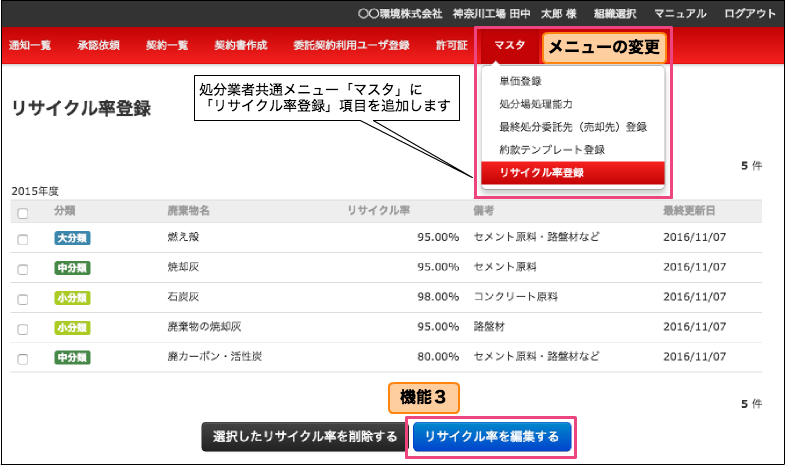Click the 小分類 badge for 廃棄物の焼却灰

(x=72, y=327)
